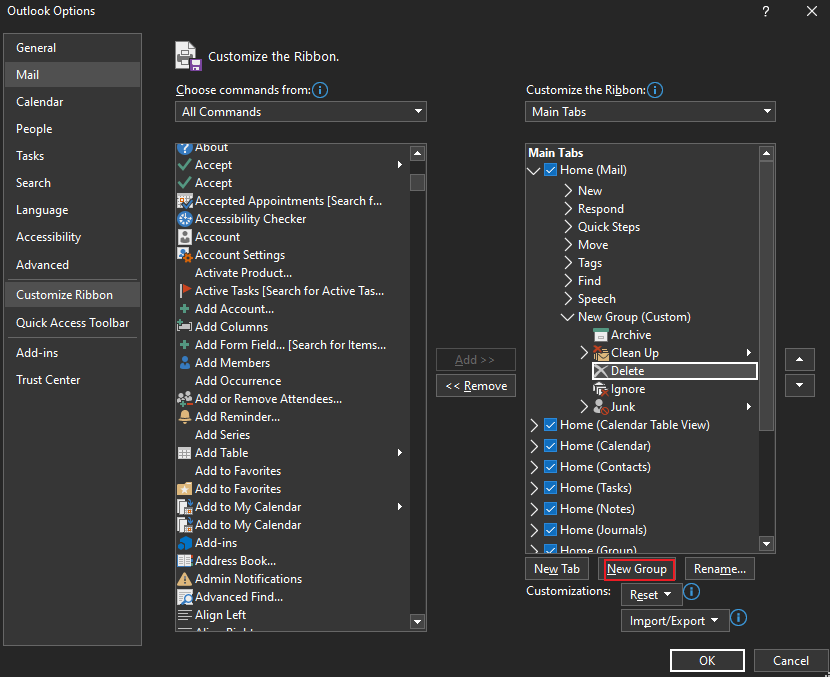The image size is (830, 677).
Task: Uncheck the Home (Mail) checkbox
Action: pos(550,169)
